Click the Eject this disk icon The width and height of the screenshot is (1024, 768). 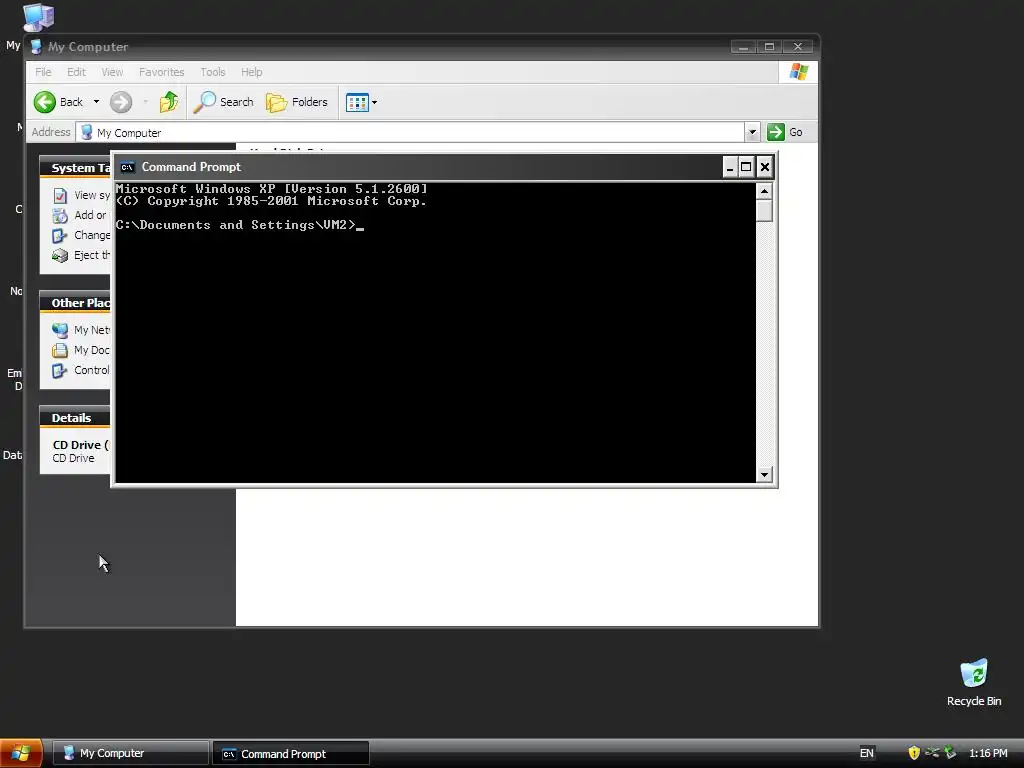(x=60, y=255)
